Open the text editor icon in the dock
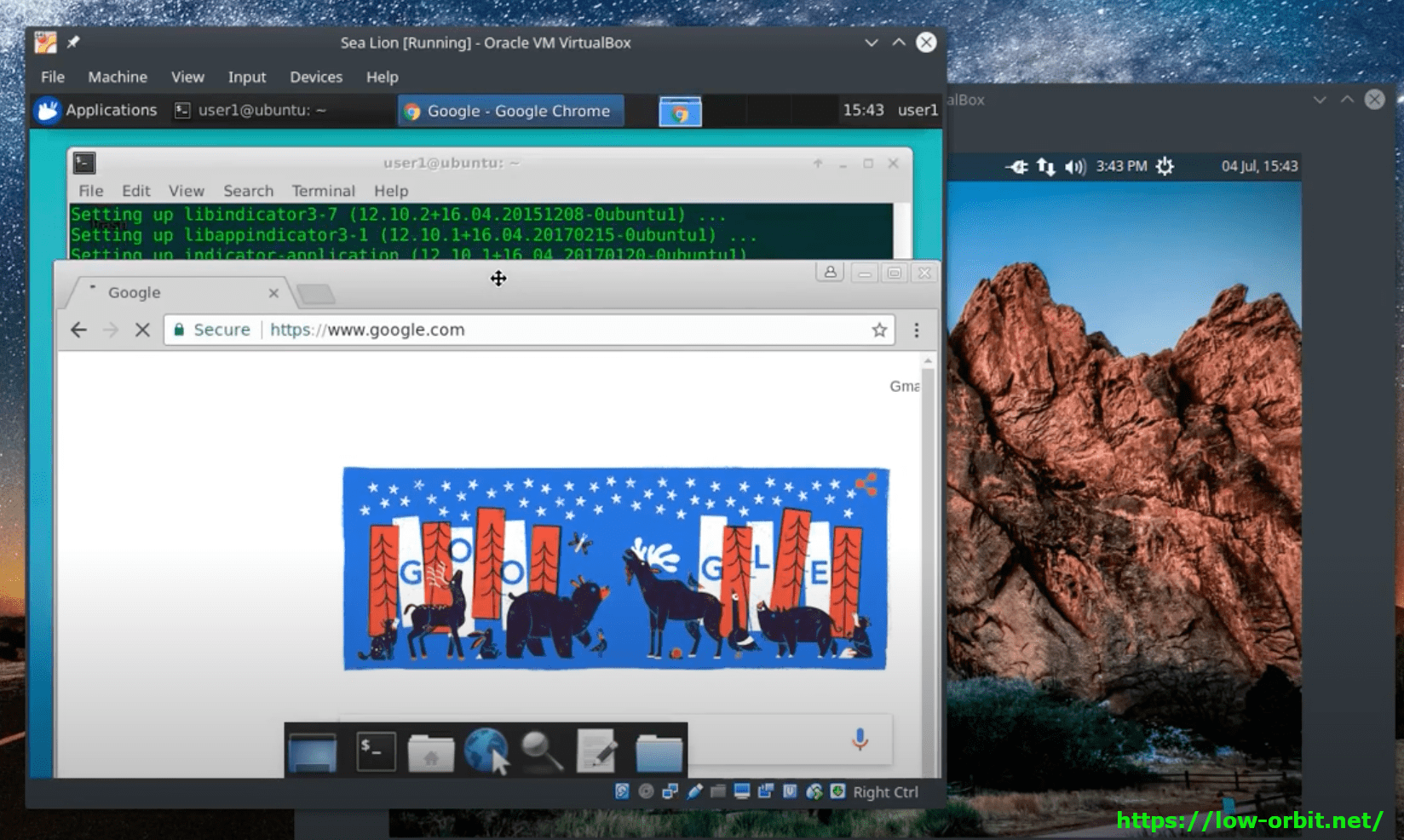This screenshot has width=1404, height=840. [597, 751]
